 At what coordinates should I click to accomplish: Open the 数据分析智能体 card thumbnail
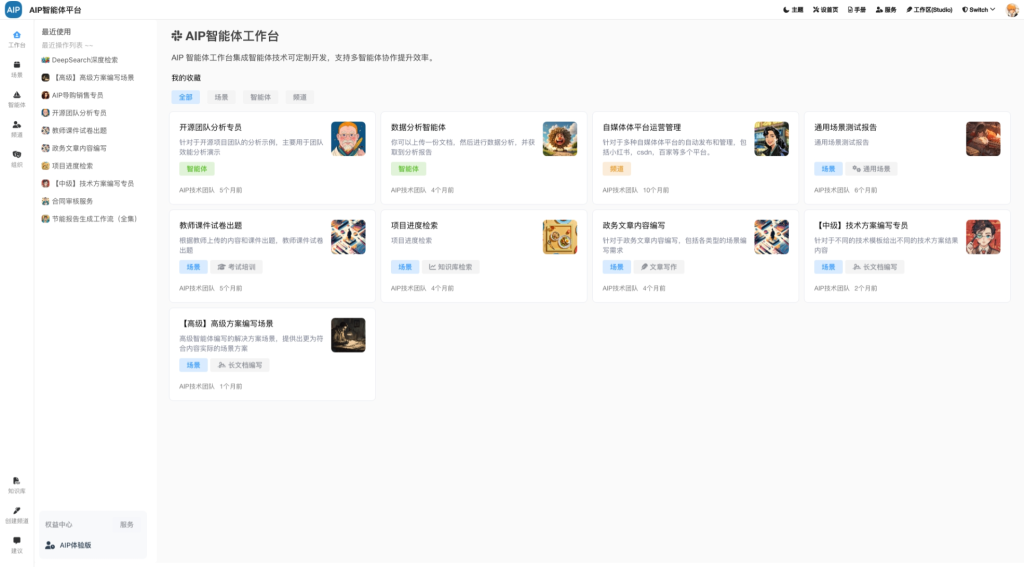[559, 139]
